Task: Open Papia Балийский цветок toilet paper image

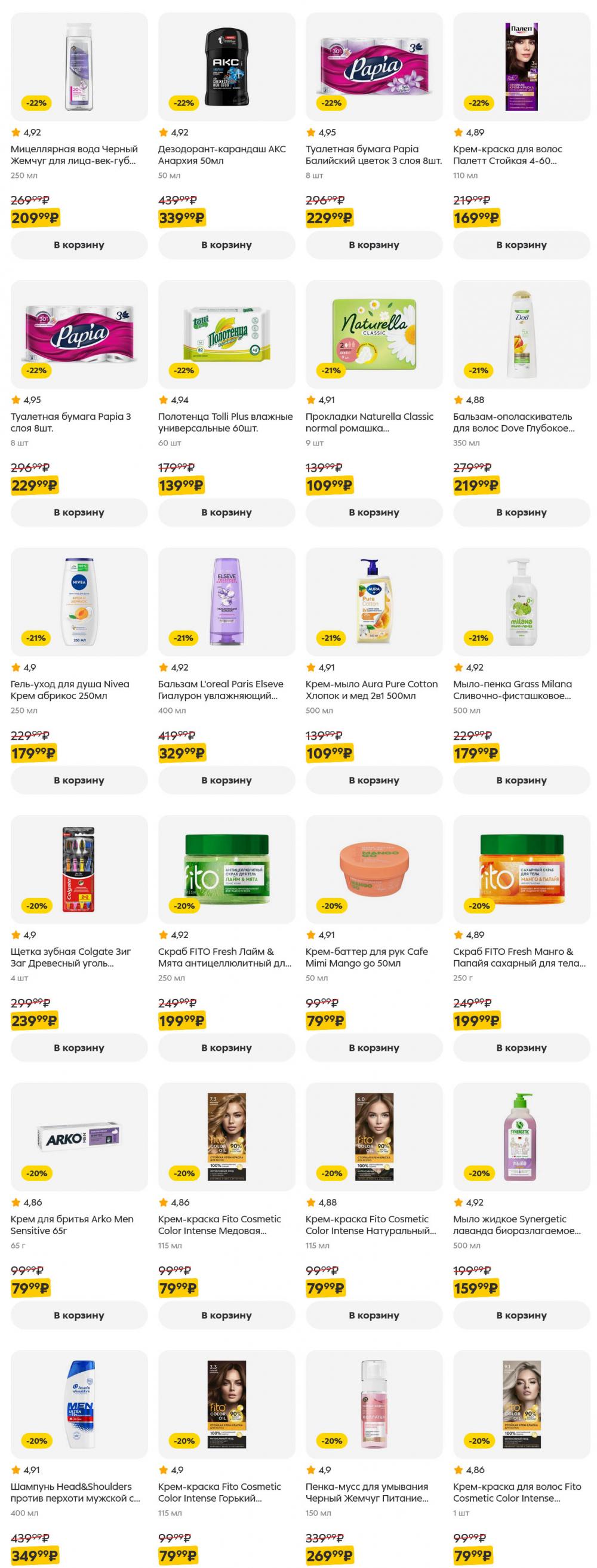Action: tap(374, 66)
